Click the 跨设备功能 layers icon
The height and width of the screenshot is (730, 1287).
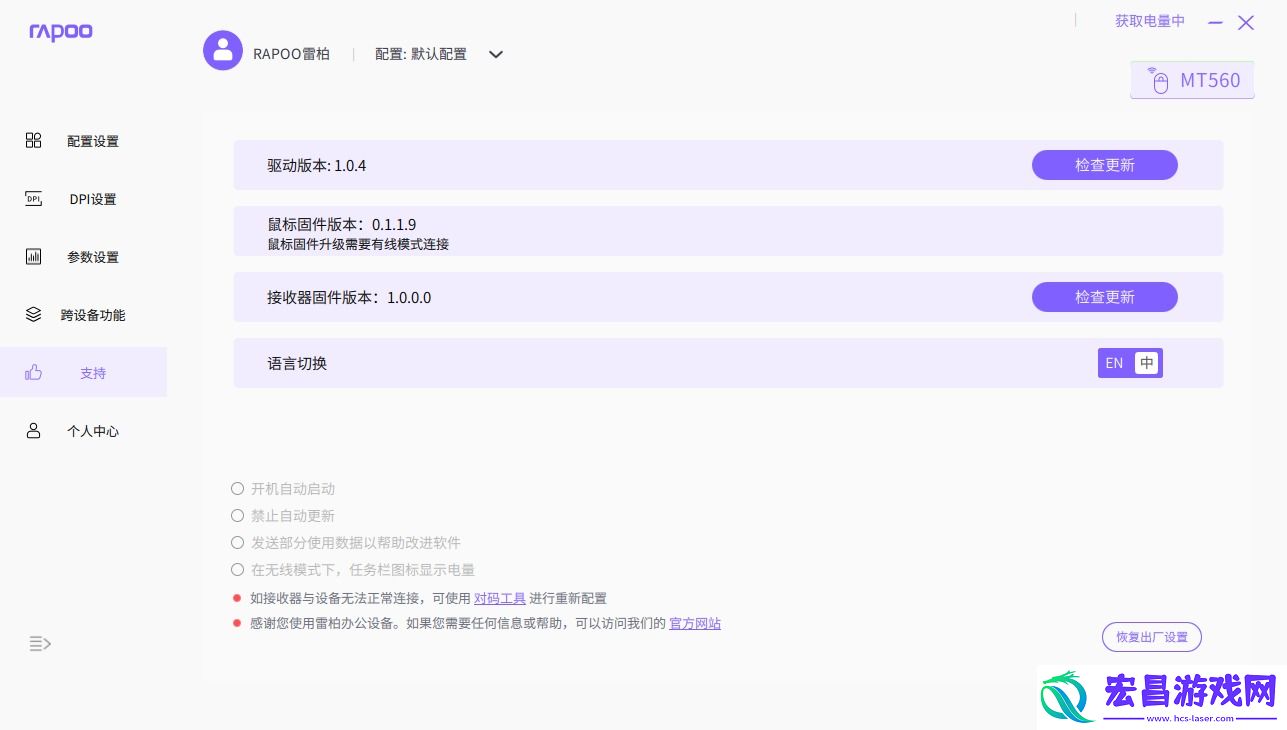(x=33, y=314)
